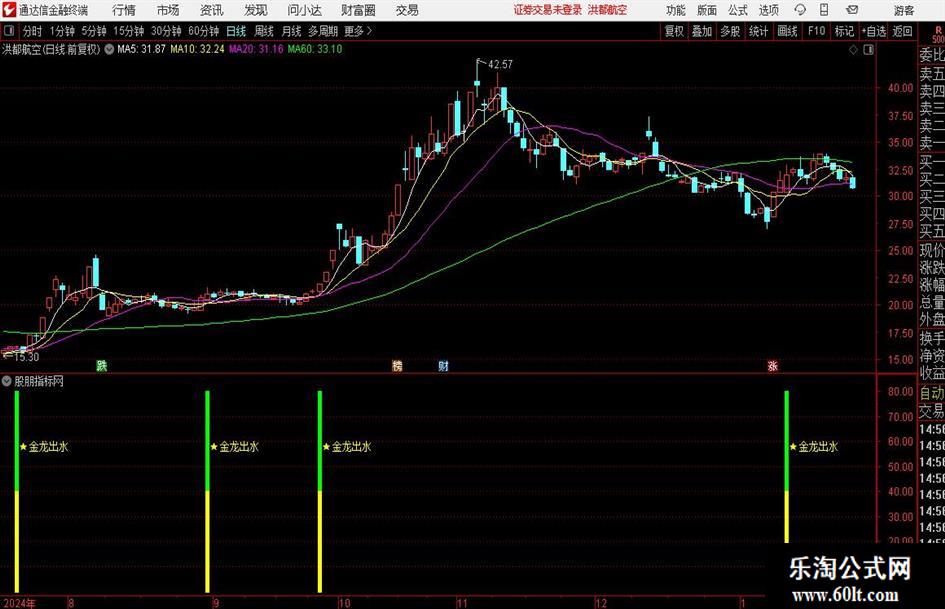The width and height of the screenshot is (945, 609).
Task: Toggle the right side panel icon
Action: 868,49
